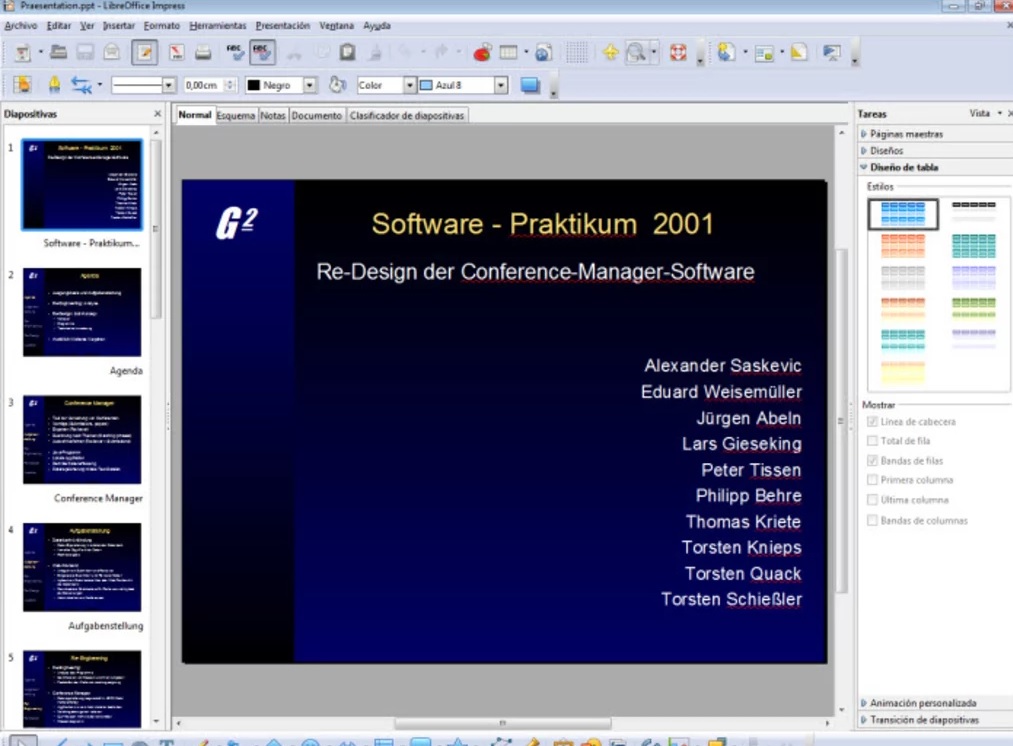The height and width of the screenshot is (746, 1013).
Task: Toggle the Shadow icon
Action: click(530, 85)
